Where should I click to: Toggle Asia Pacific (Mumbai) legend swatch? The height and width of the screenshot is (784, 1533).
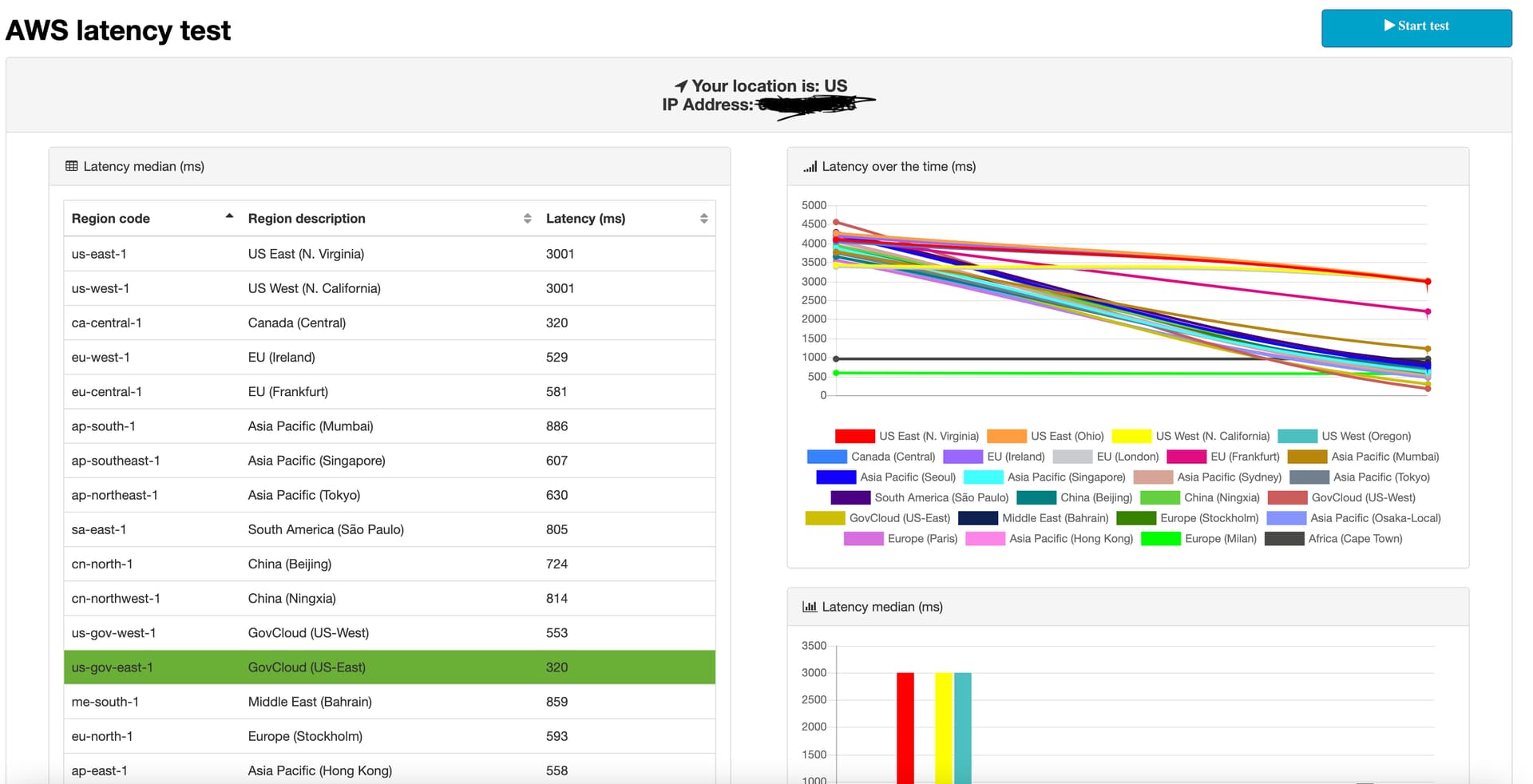[x=1308, y=457]
